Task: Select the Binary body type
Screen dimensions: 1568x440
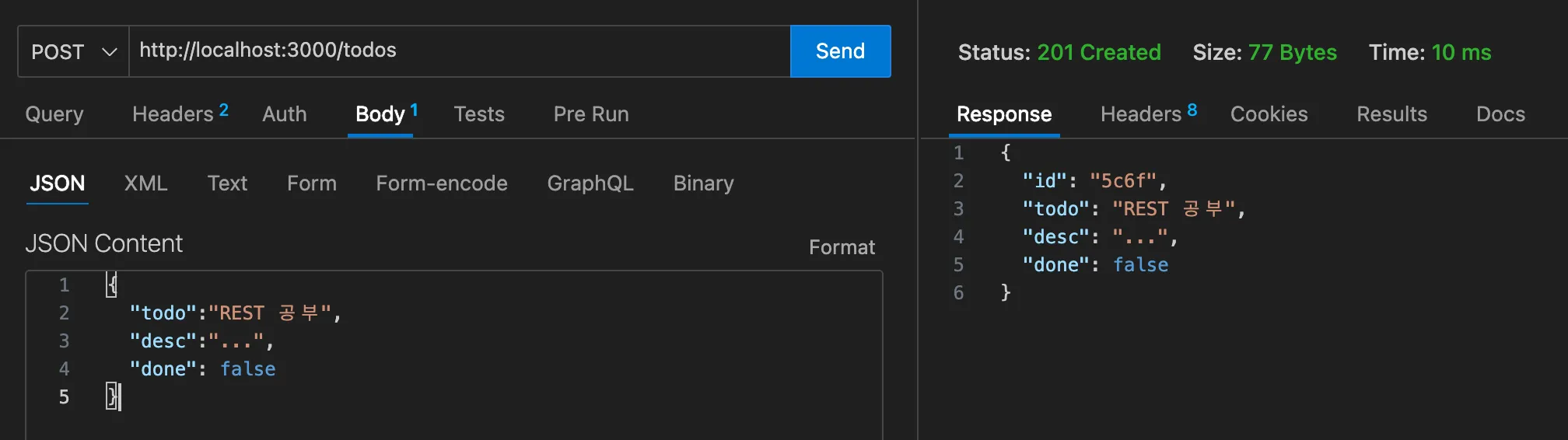Action: coord(703,183)
